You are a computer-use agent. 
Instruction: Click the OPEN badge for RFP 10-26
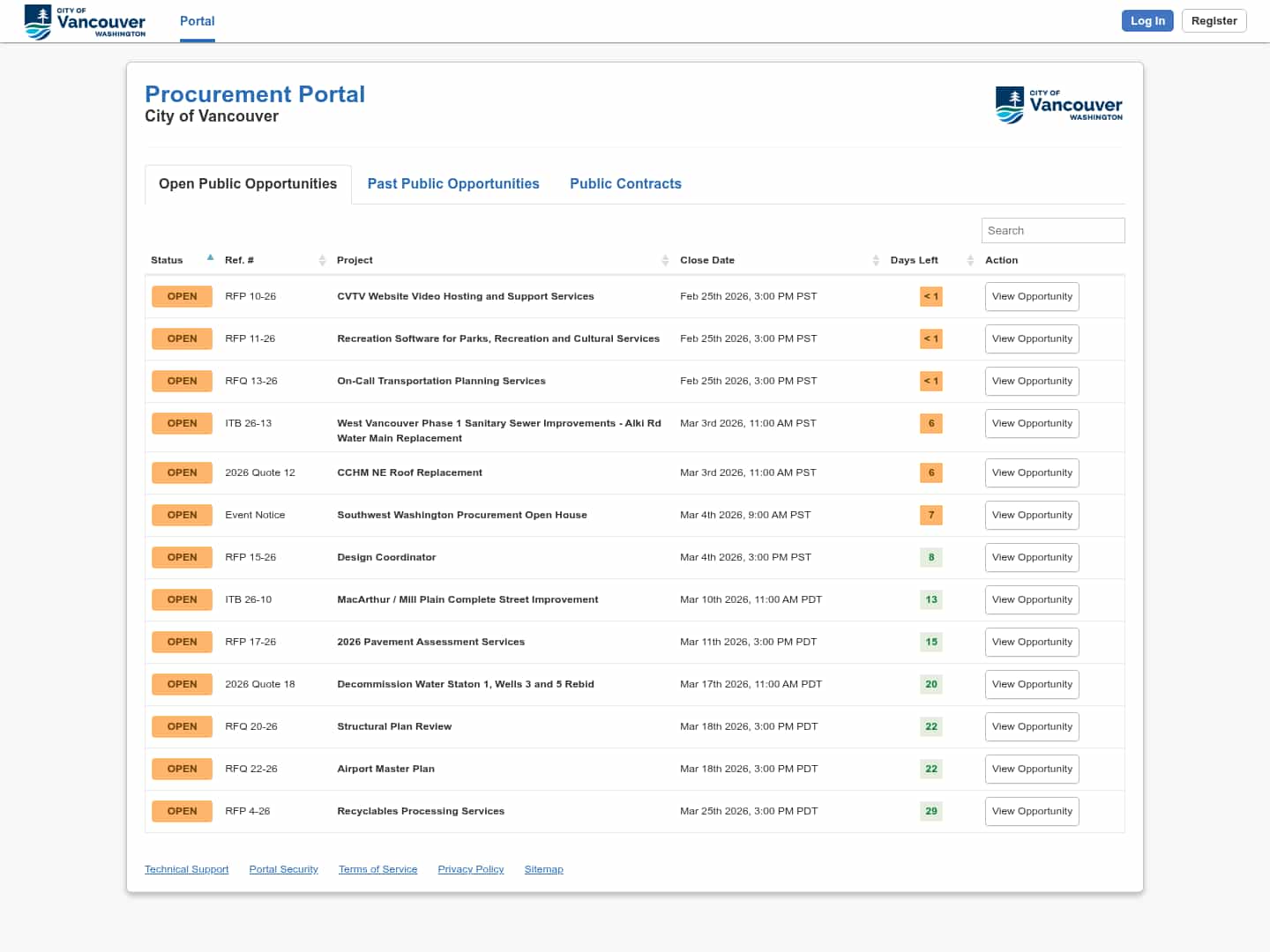click(x=182, y=296)
